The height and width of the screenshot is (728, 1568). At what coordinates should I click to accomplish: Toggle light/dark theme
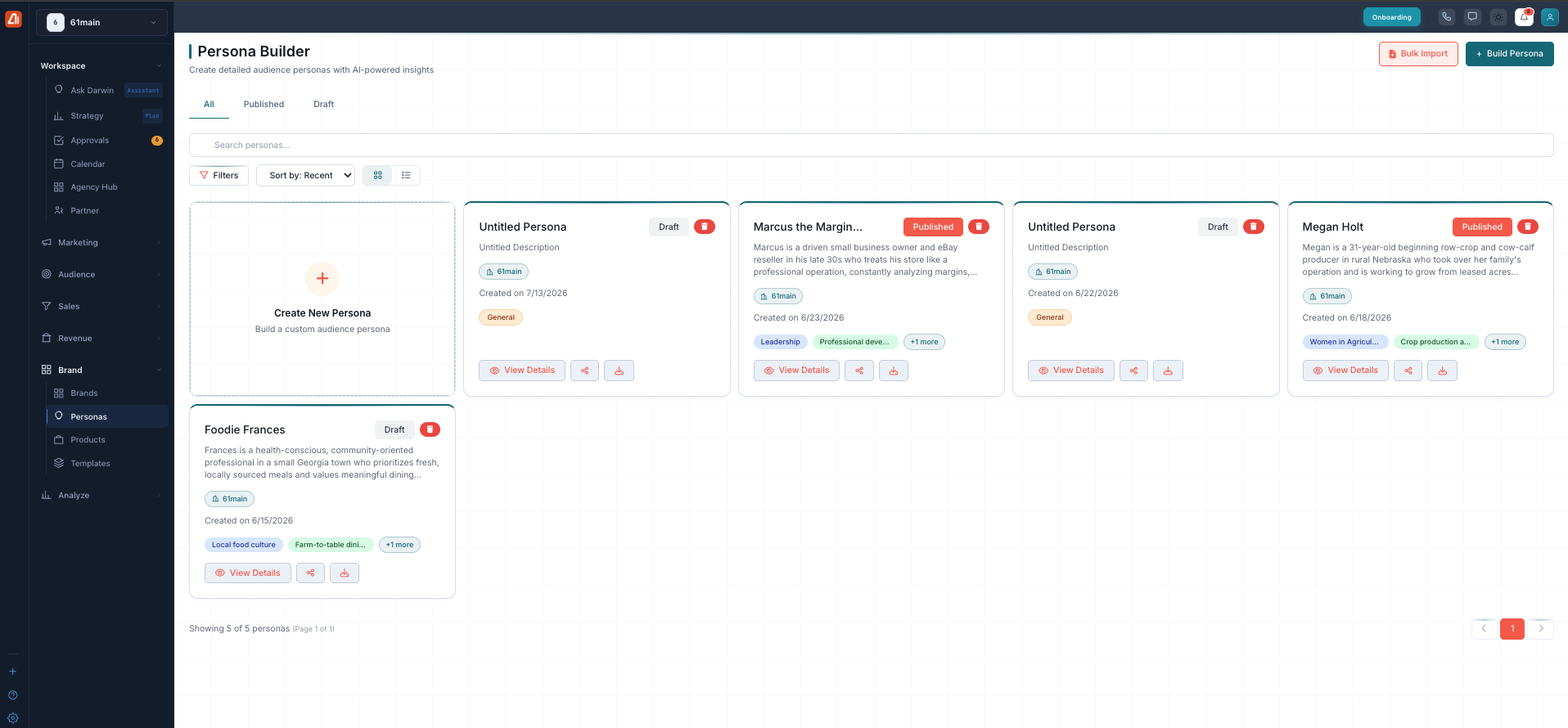click(1498, 17)
